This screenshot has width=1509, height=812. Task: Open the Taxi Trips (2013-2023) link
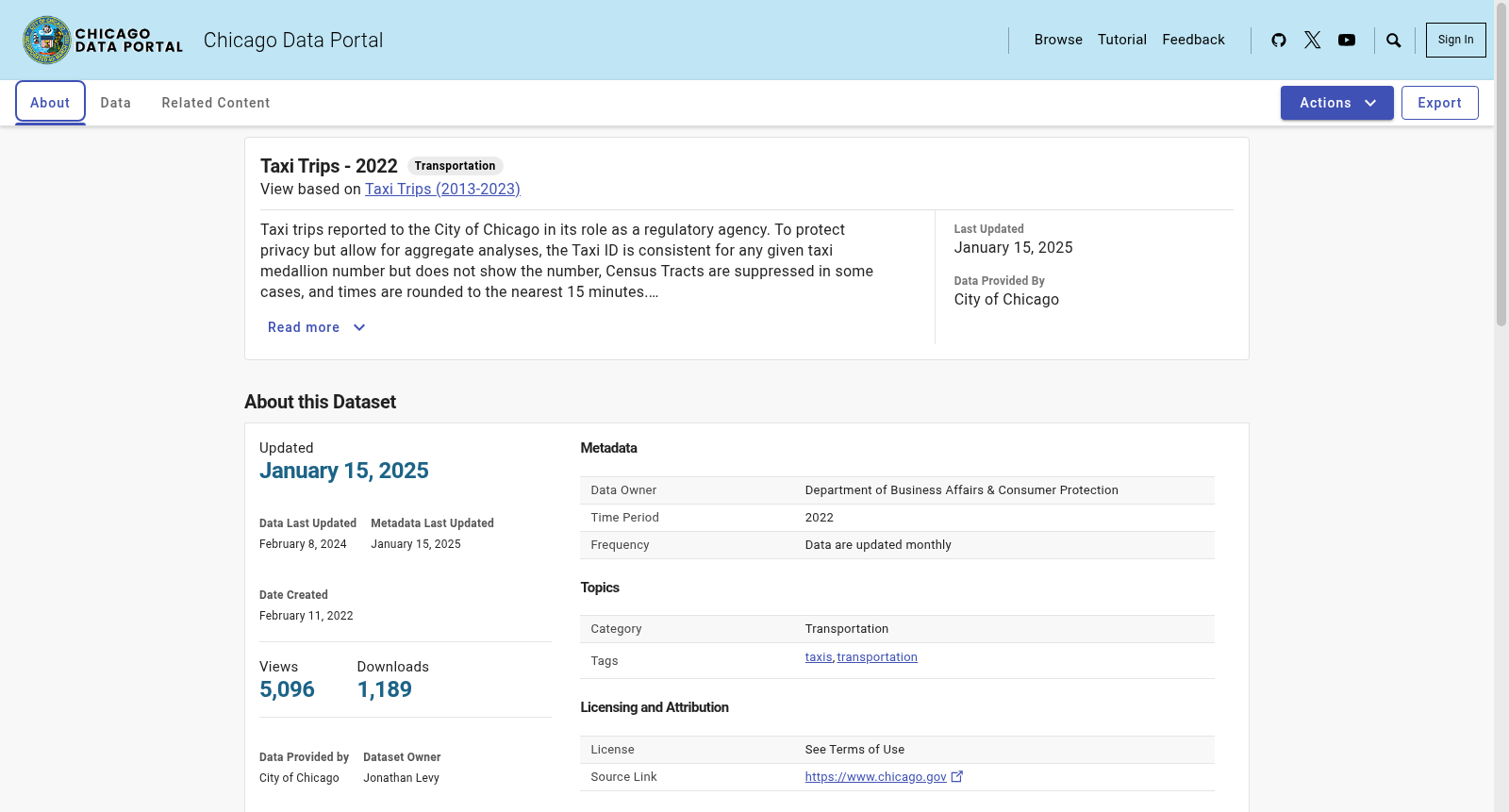[442, 189]
